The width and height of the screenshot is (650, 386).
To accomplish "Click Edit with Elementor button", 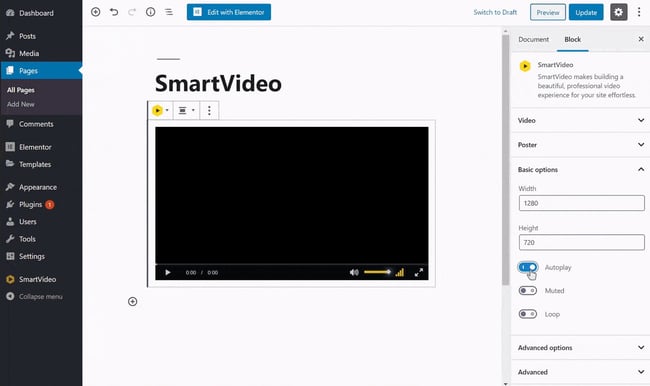I will coord(229,12).
